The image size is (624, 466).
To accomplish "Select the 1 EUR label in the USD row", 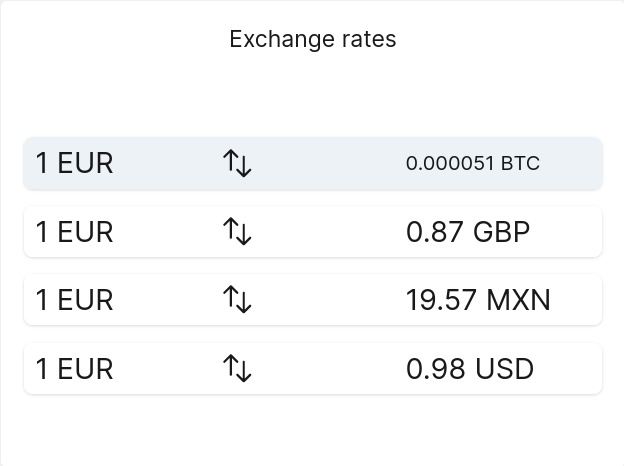I will click(74, 369).
